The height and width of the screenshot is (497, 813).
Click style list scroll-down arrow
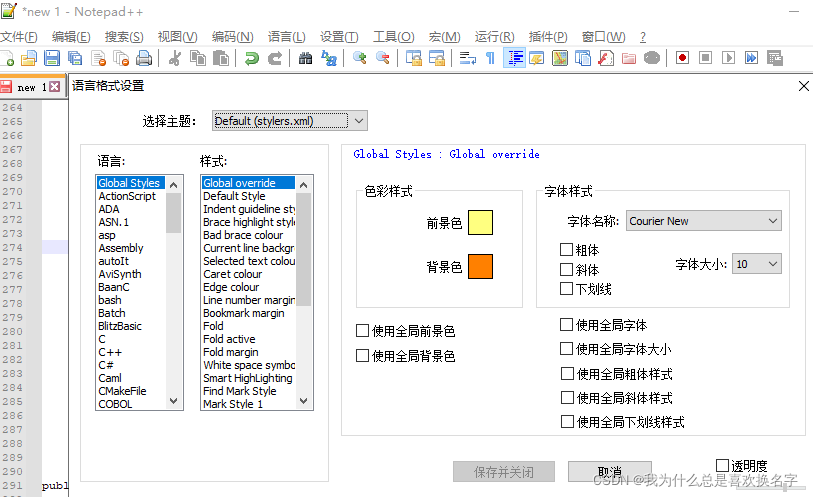coord(304,401)
